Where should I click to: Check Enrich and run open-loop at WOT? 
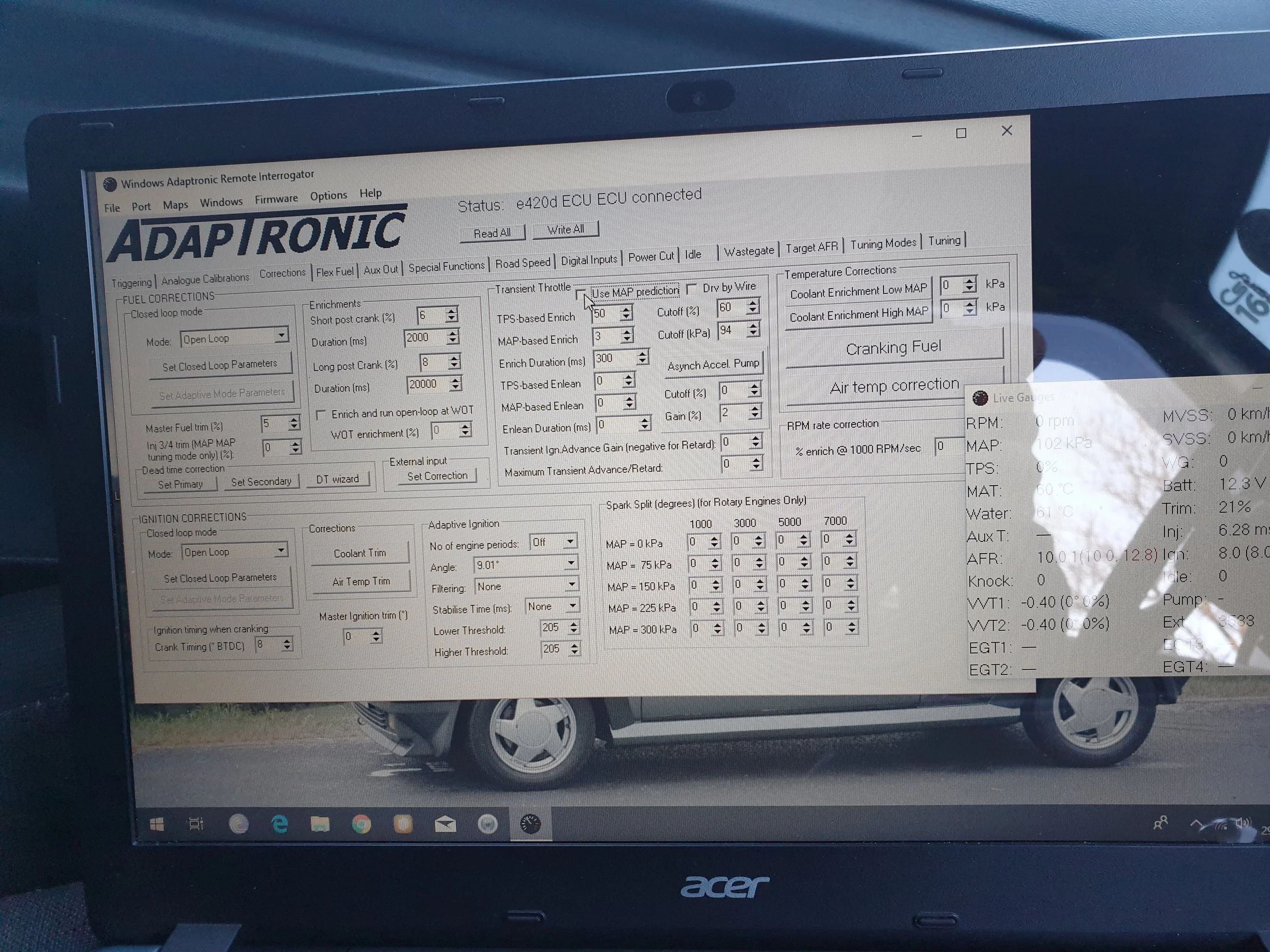point(321,414)
